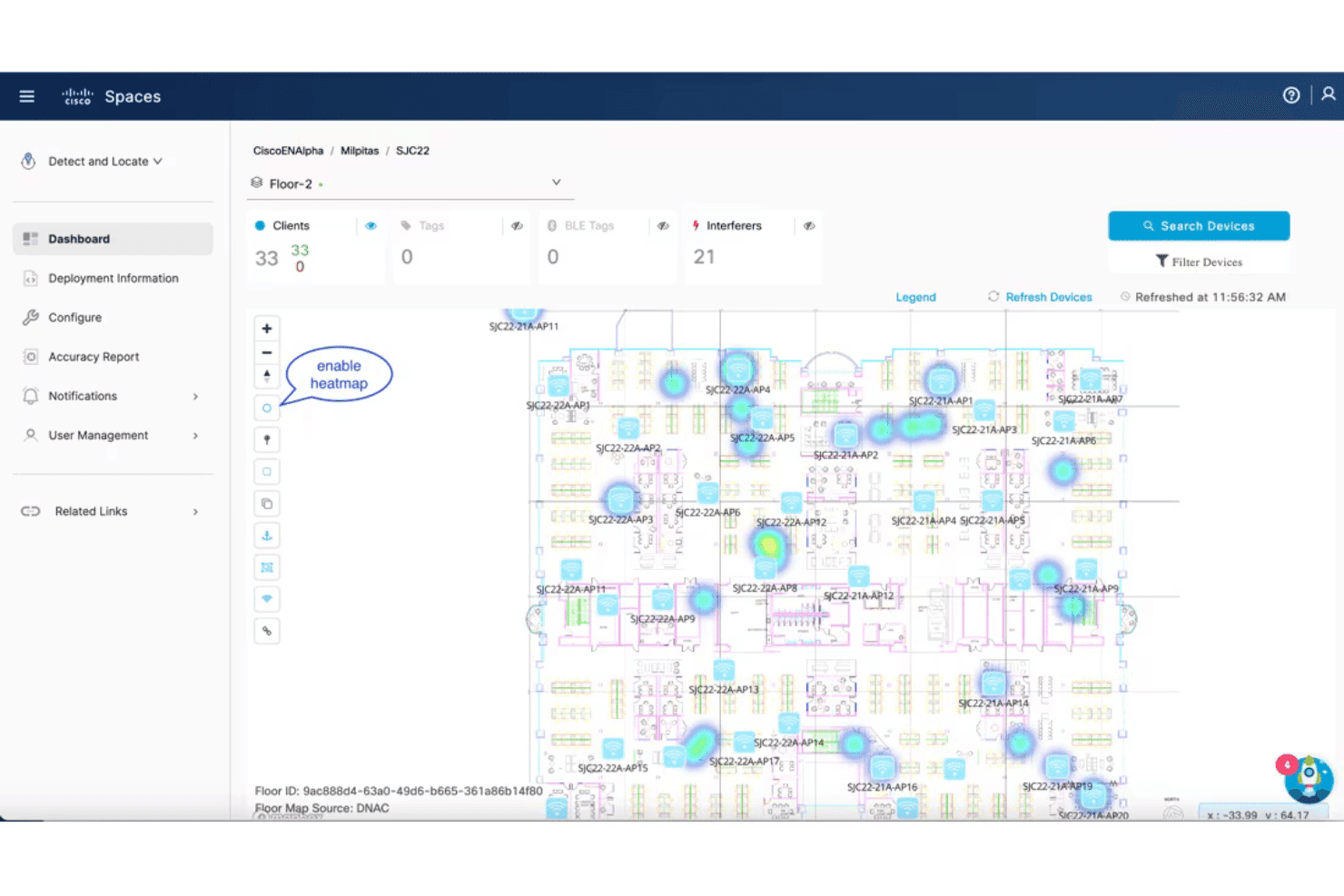Go to Milpitas breadcrumb
The image size is (1344, 896).
360,151
